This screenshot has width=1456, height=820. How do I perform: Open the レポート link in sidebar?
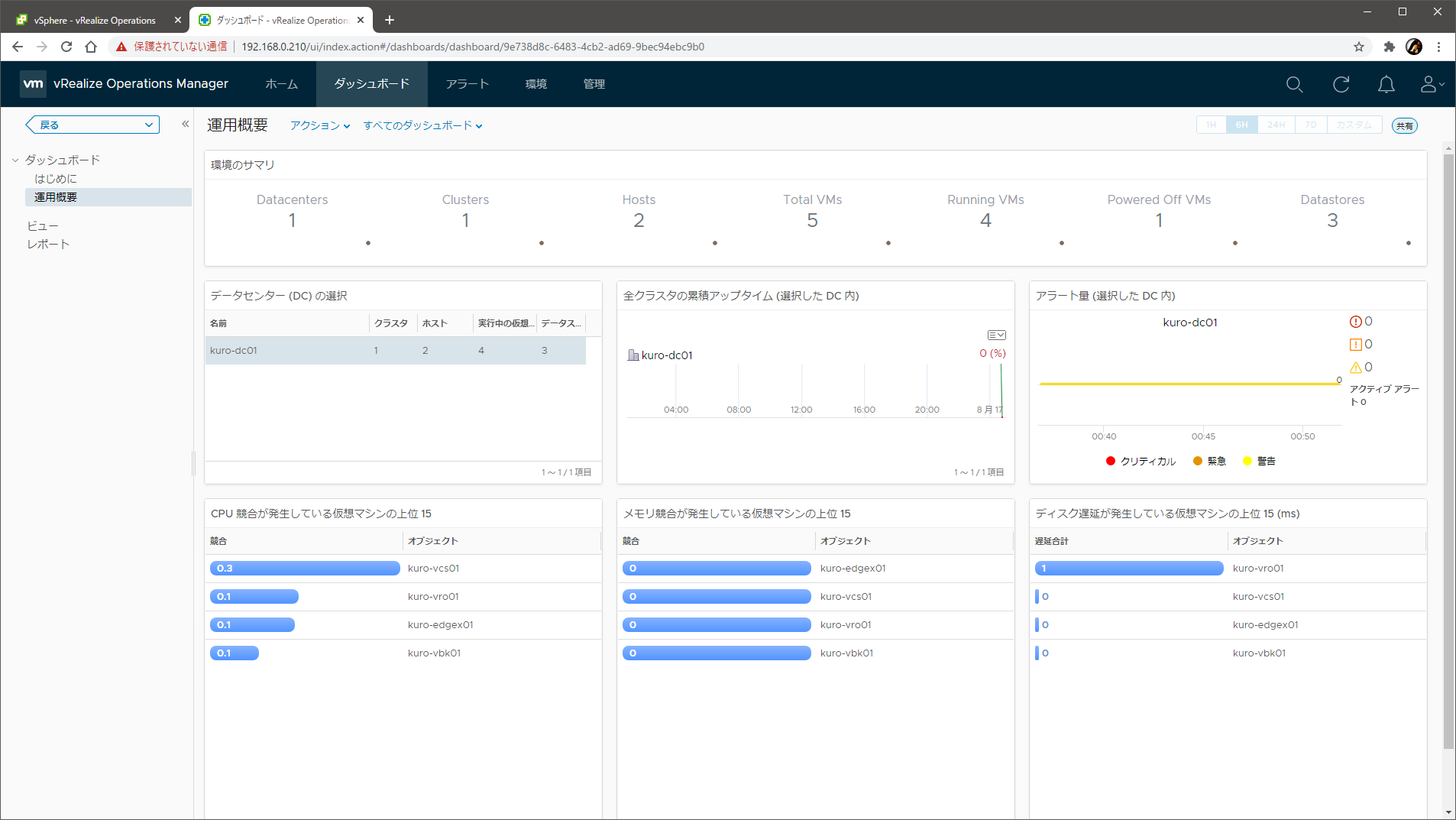point(48,244)
